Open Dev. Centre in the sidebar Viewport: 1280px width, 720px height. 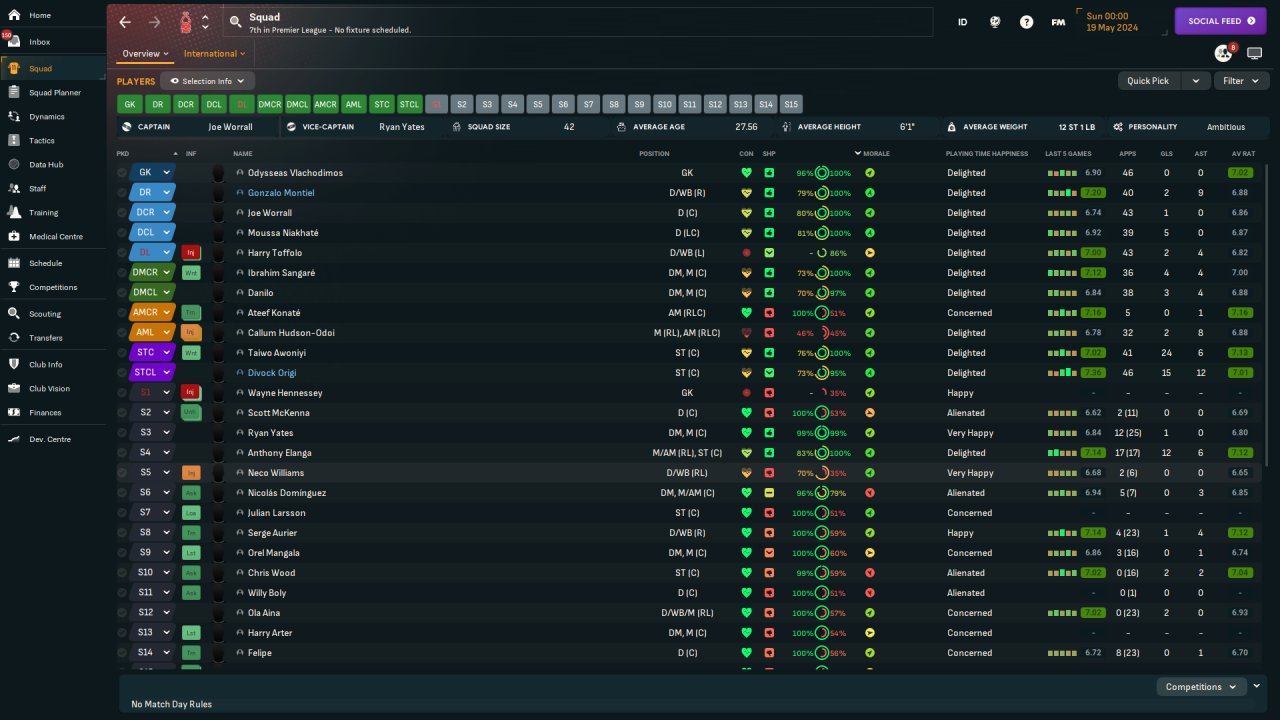[x=52, y=440]
